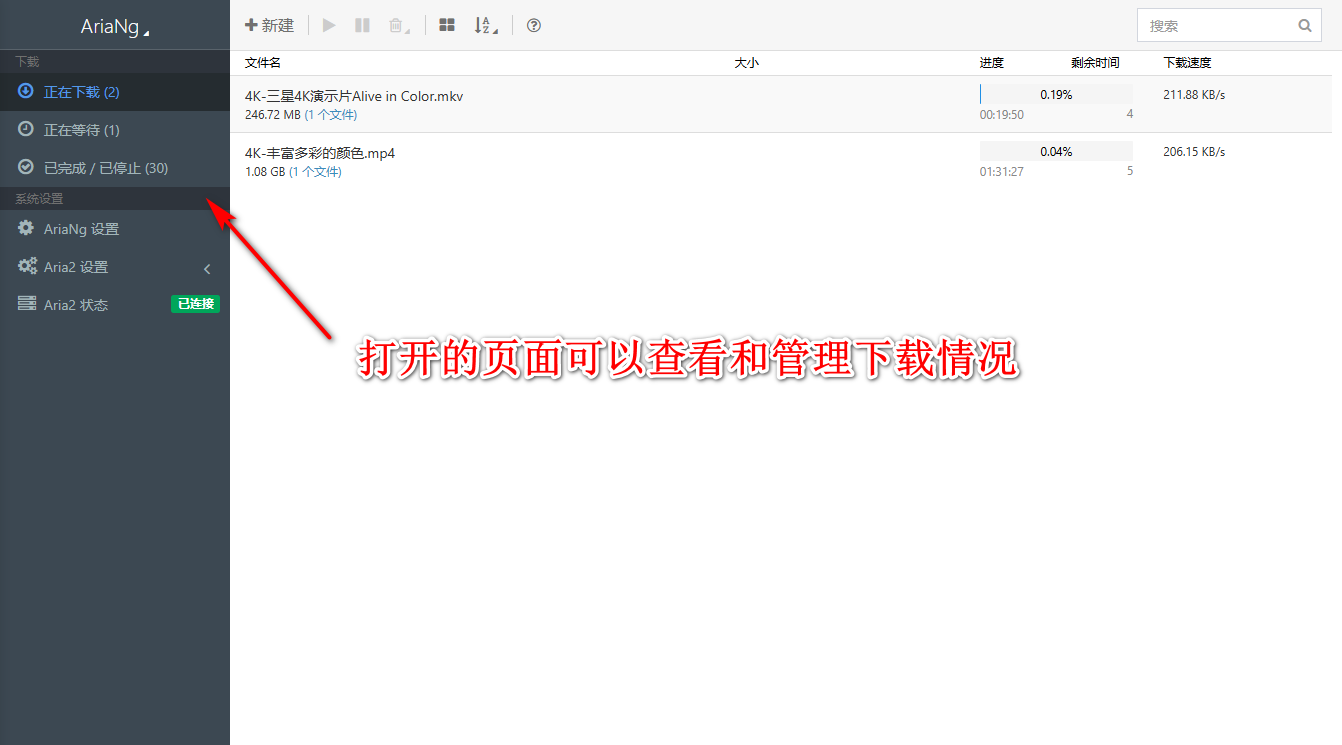Click the trash delete toolbar icon
Image resolution: width=1342 pixels, height=745 pixels.
[x=397, y=25]
